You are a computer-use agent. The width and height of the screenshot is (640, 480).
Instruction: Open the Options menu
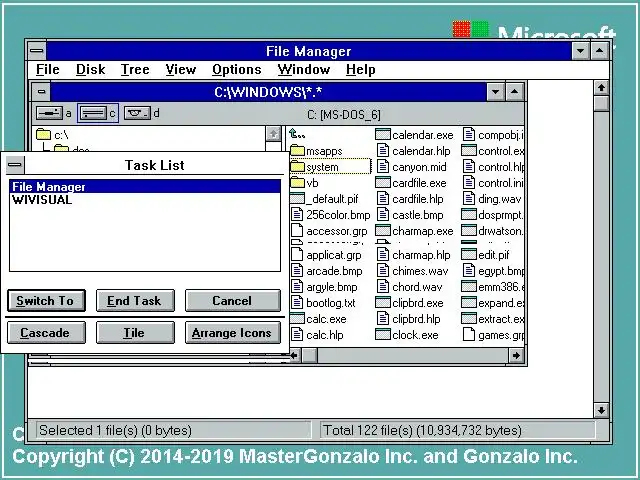point(237,69)
